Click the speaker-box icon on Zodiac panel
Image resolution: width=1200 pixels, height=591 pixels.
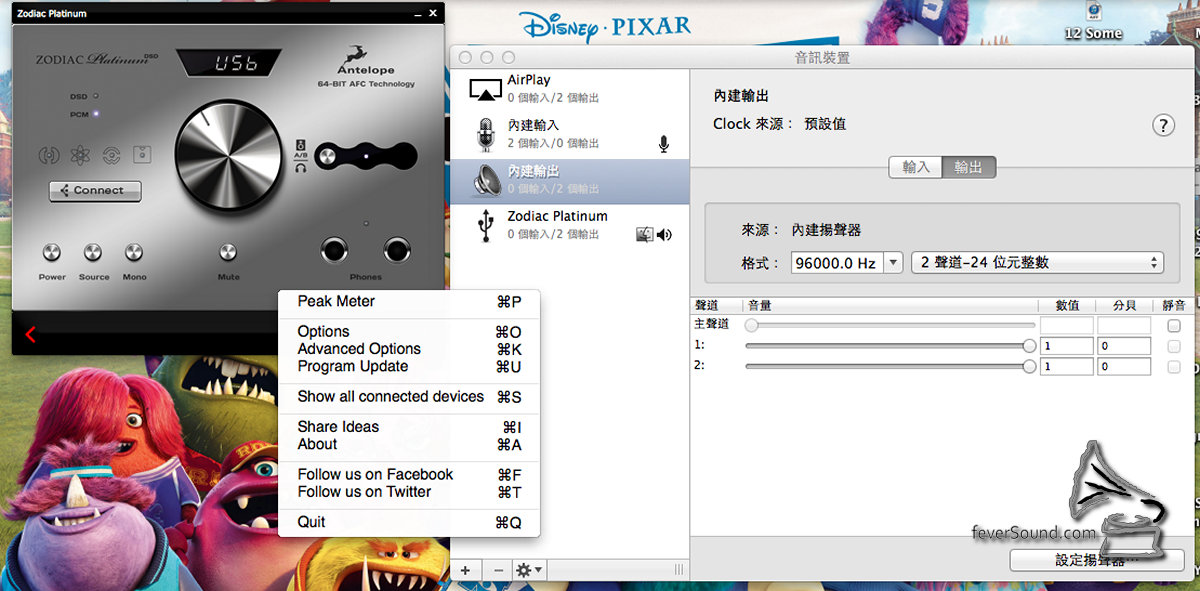[x=143, y=155]
